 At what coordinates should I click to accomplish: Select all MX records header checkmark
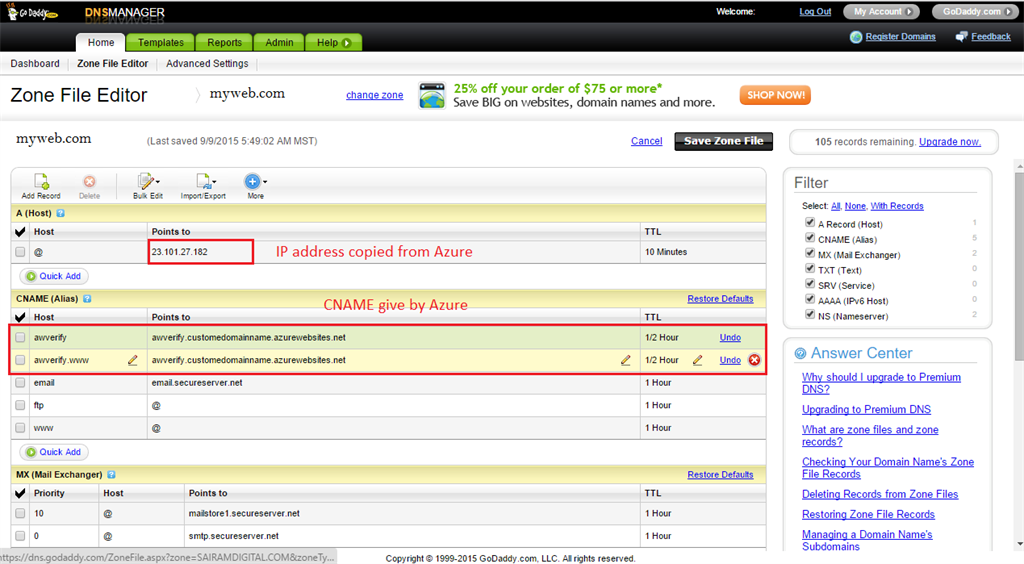point(20,494)
